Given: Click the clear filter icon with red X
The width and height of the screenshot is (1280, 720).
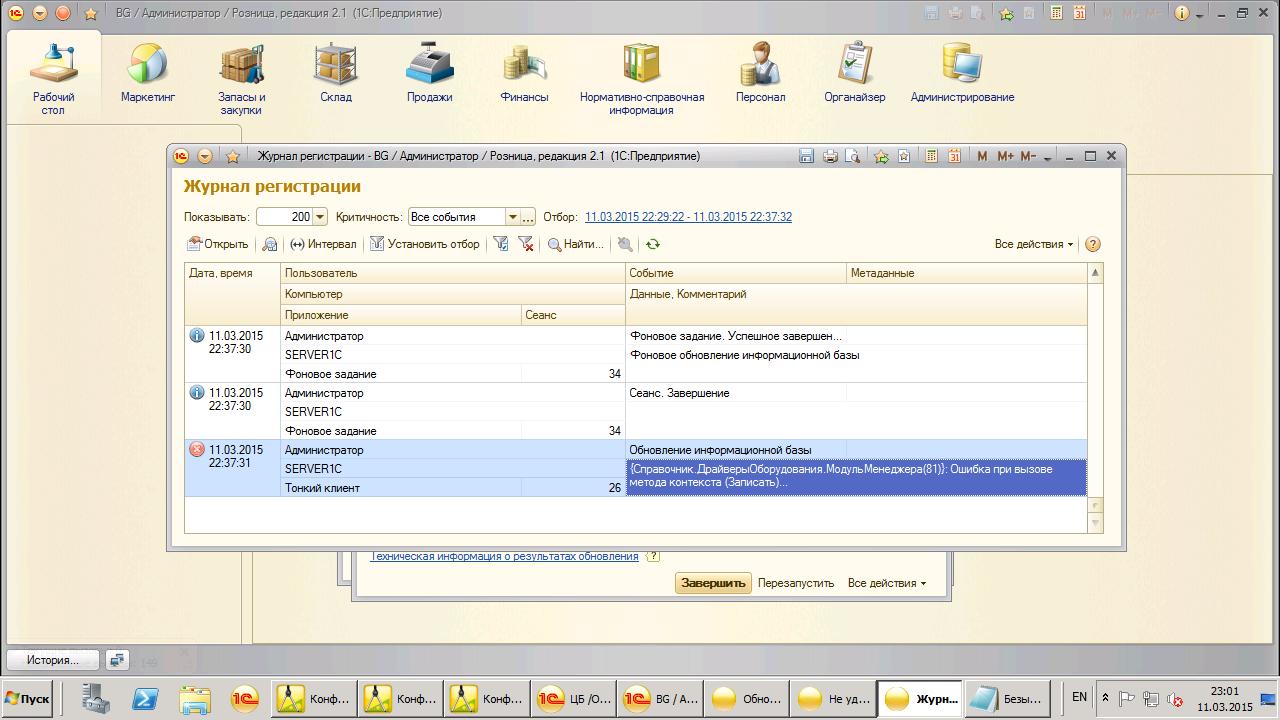Looking at the screenshot, I should [526, 244].
